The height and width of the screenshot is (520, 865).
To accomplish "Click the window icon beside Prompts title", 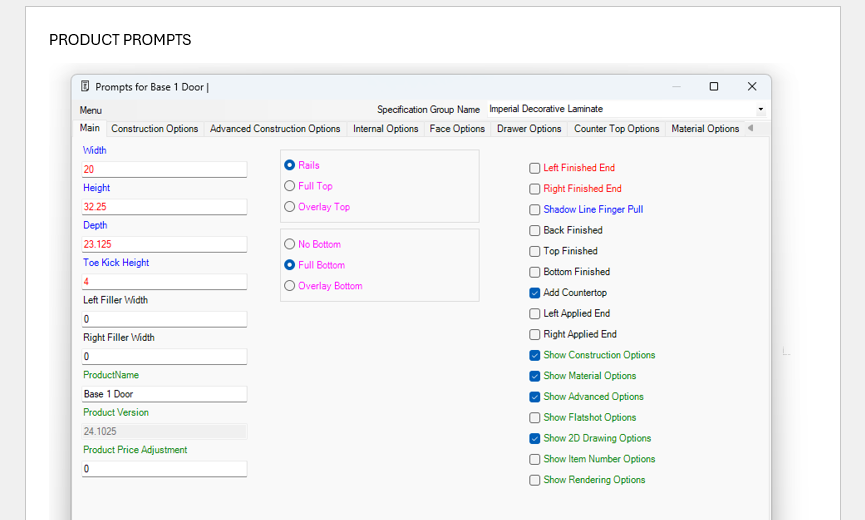I will pos(85,87).
